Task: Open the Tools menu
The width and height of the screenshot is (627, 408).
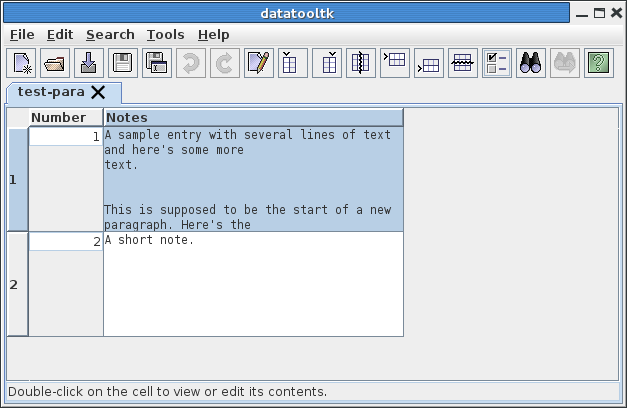Action: (165, 34)
